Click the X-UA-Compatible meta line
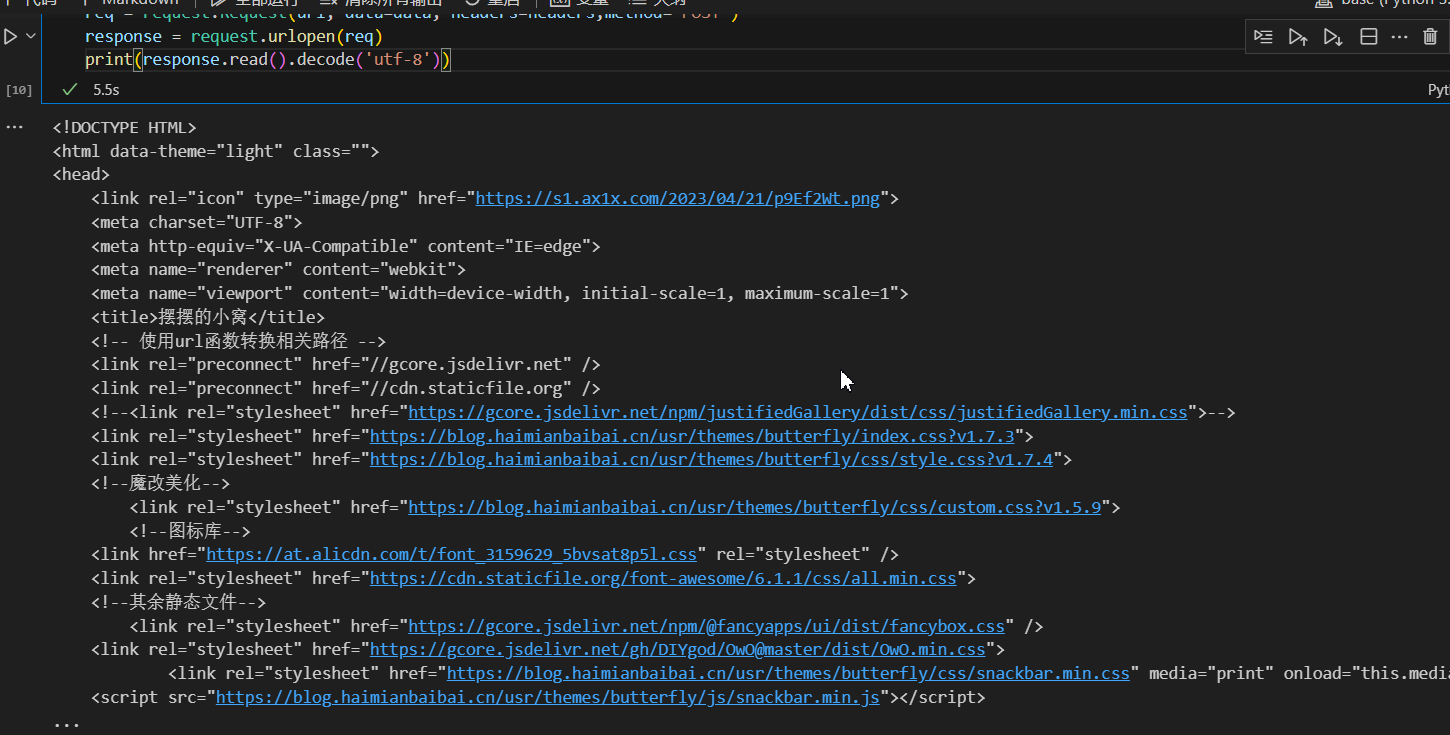Screen dimensions: 1450x735 pyautogui.click(x=345, y=246)
